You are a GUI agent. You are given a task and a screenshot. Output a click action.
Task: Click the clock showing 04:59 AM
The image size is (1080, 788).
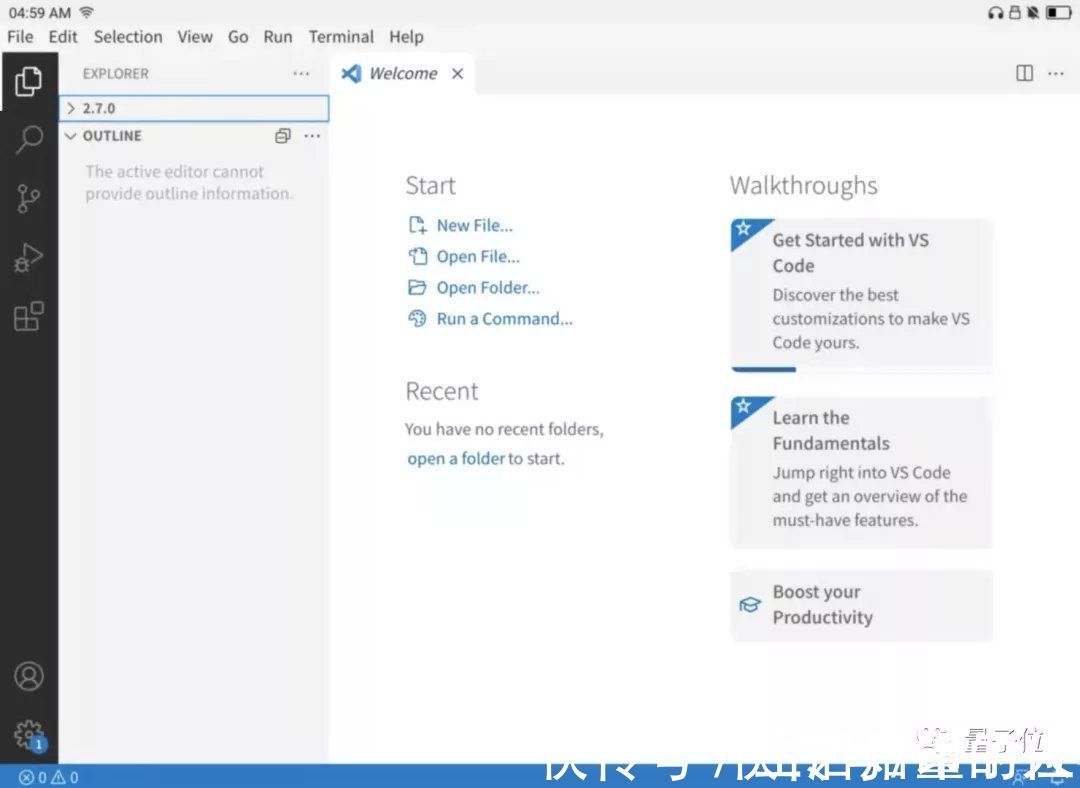[39, 12]
